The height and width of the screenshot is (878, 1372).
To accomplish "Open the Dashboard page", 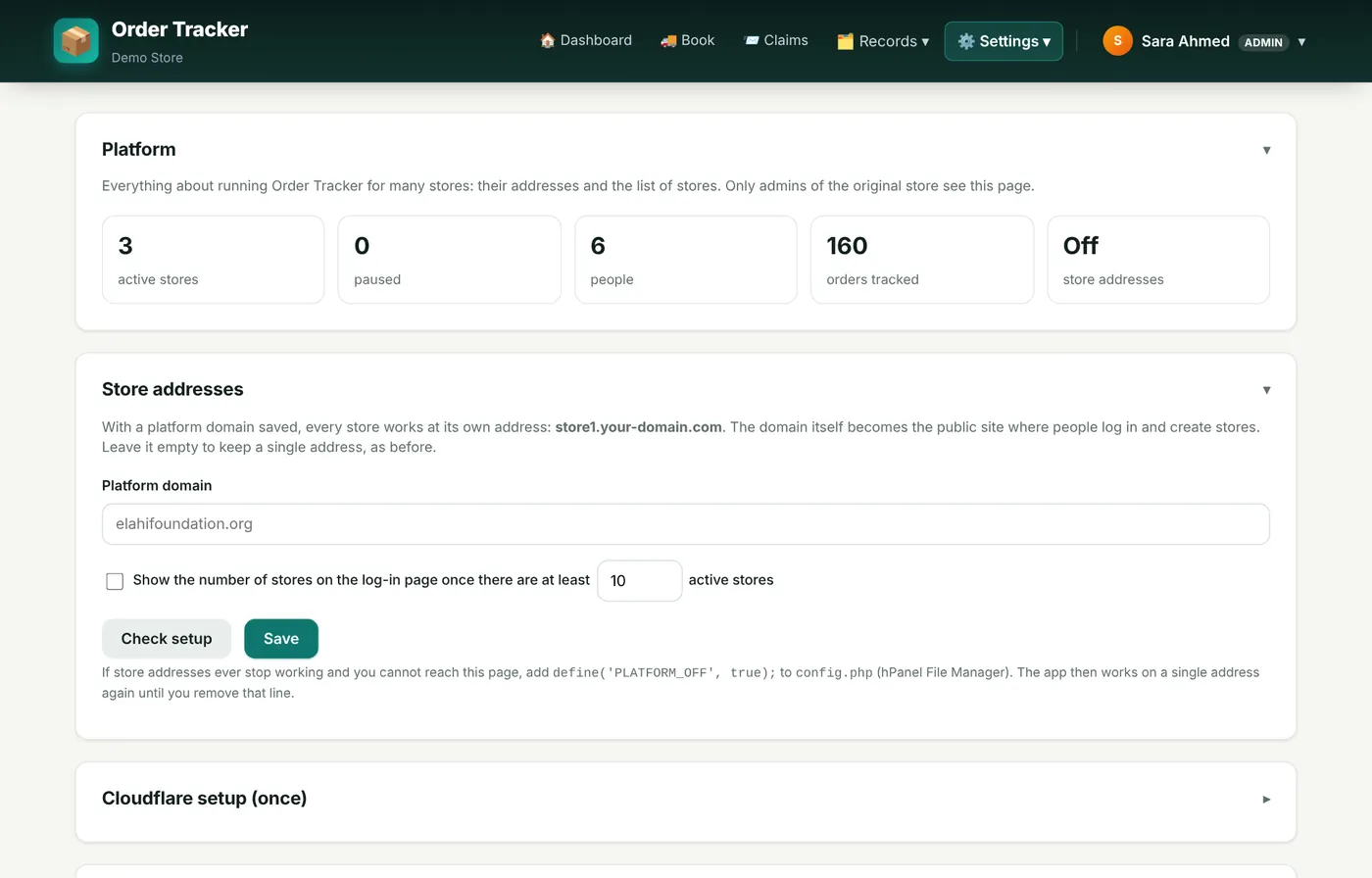I will (586, 41).
